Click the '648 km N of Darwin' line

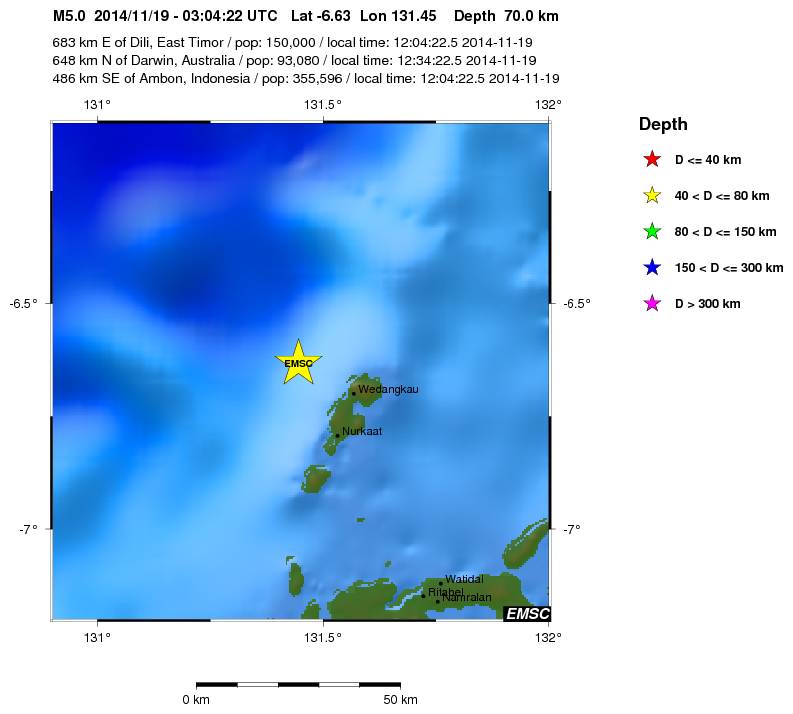(294, 61)
